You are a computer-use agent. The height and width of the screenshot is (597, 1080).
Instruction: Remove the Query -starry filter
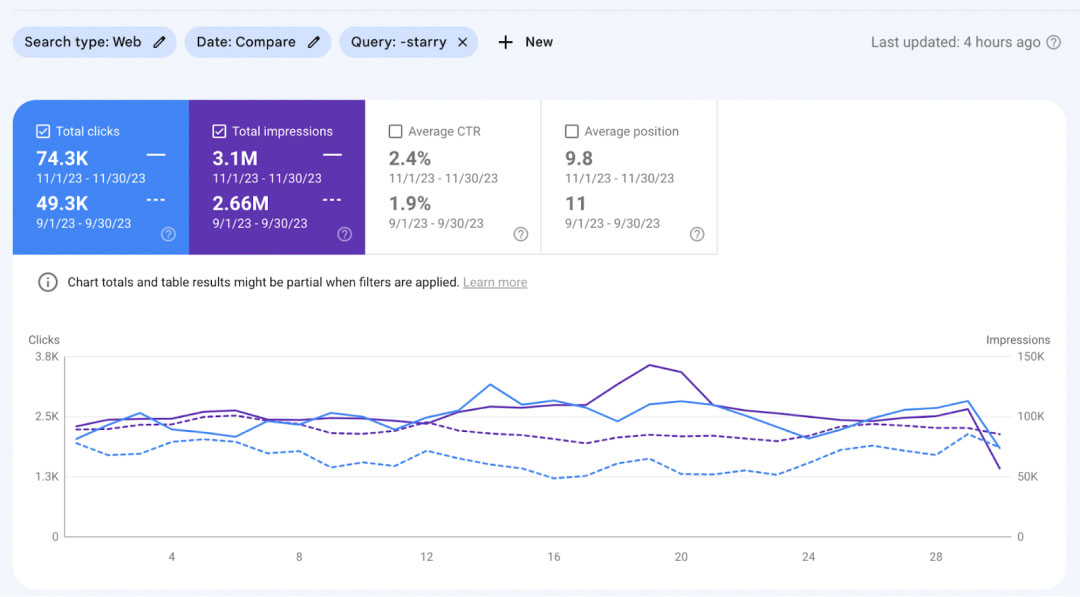462,42
